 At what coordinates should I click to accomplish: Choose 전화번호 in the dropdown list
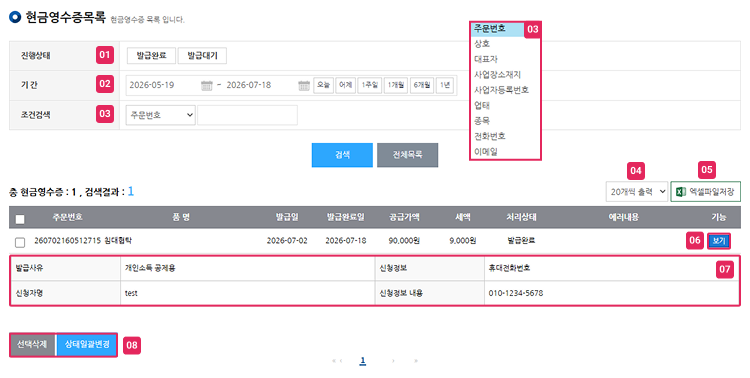(490, 136)
